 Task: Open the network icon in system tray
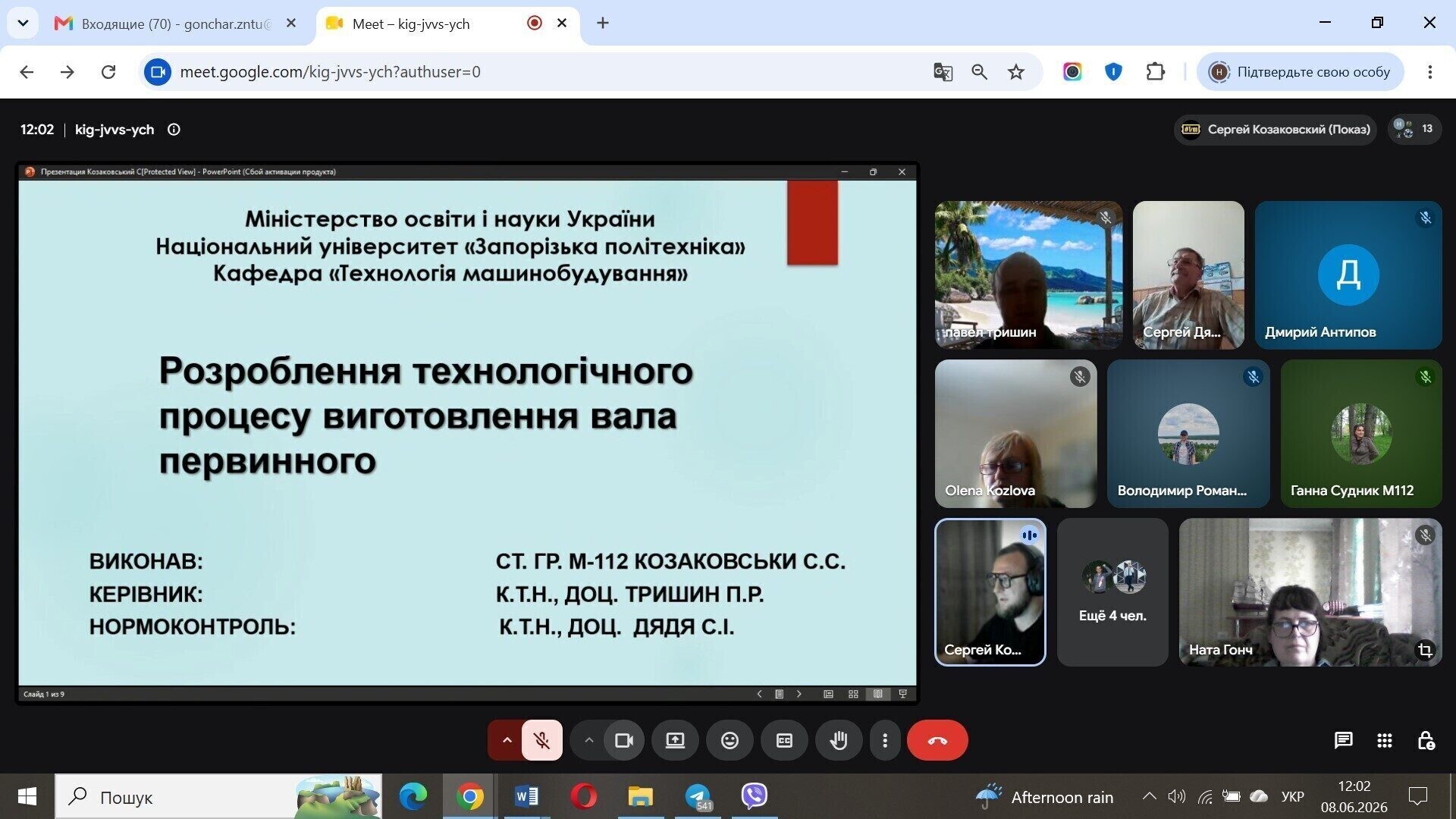pos(1204,796)
